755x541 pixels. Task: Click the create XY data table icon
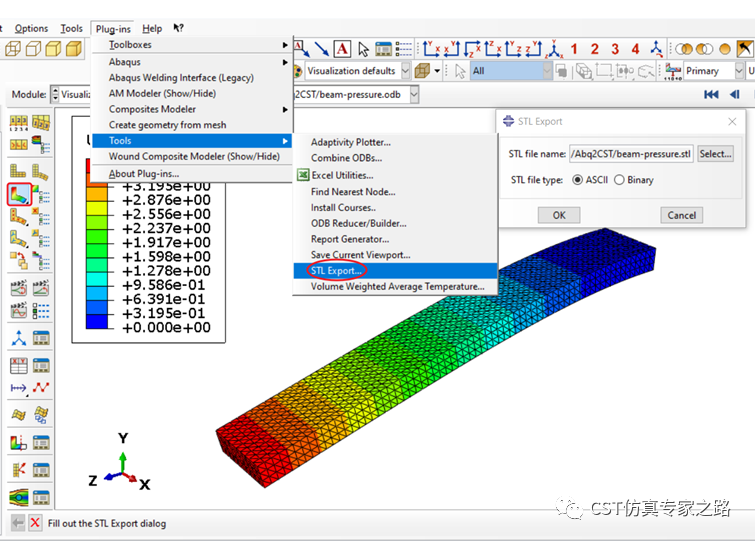pyautogui.click(x=18, y=365)
